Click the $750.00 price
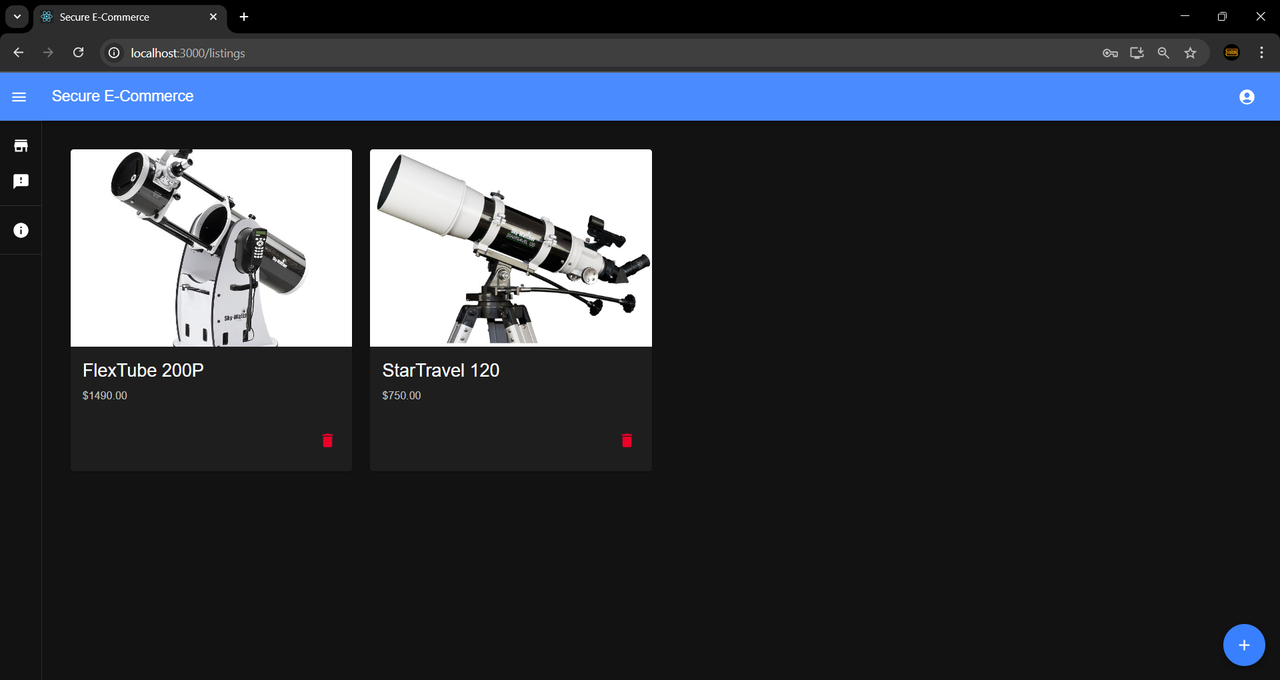 (x=401, y=396)
